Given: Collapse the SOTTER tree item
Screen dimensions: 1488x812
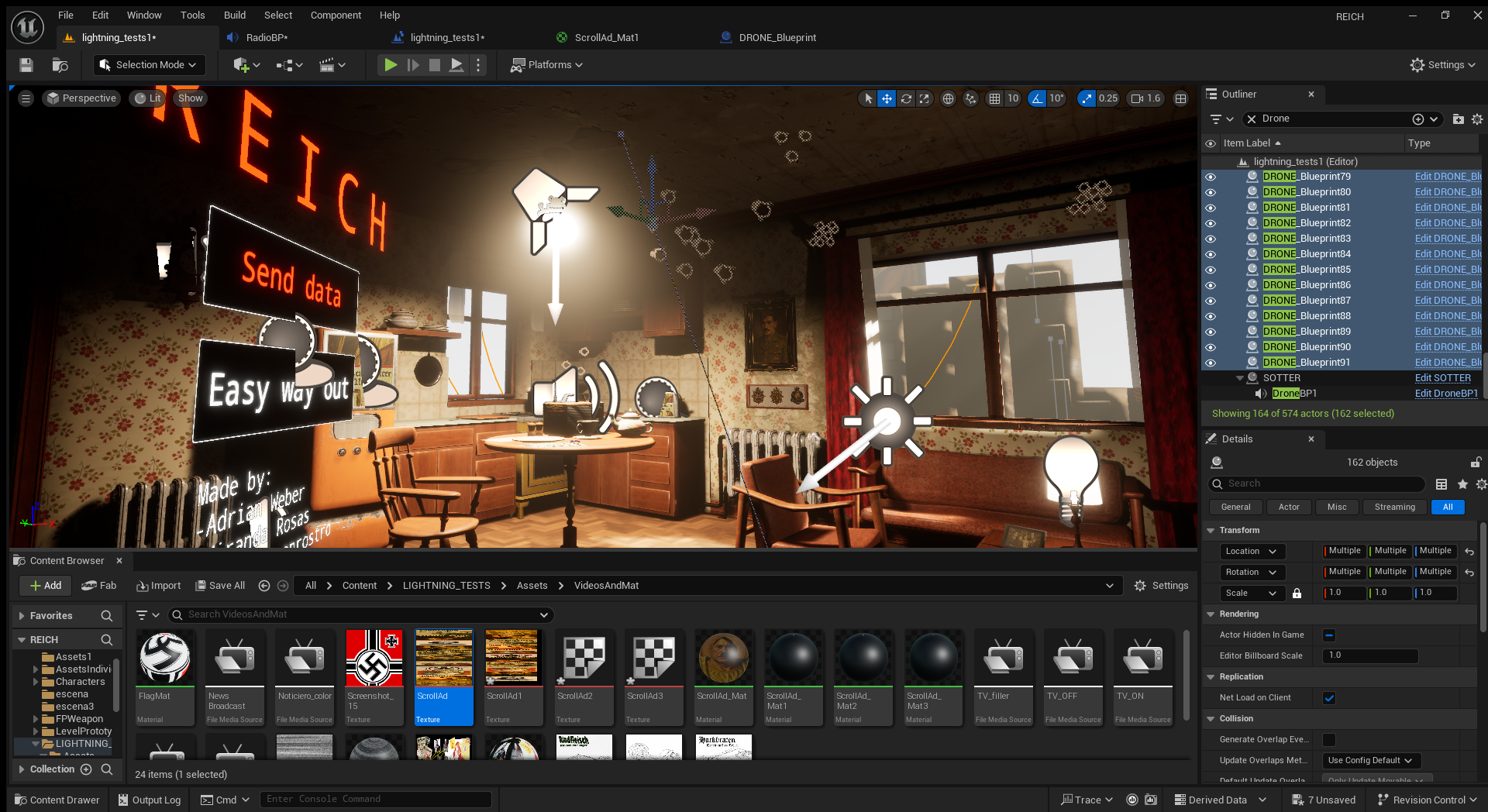Looking at the screenshot, I should coord(1239,378).
